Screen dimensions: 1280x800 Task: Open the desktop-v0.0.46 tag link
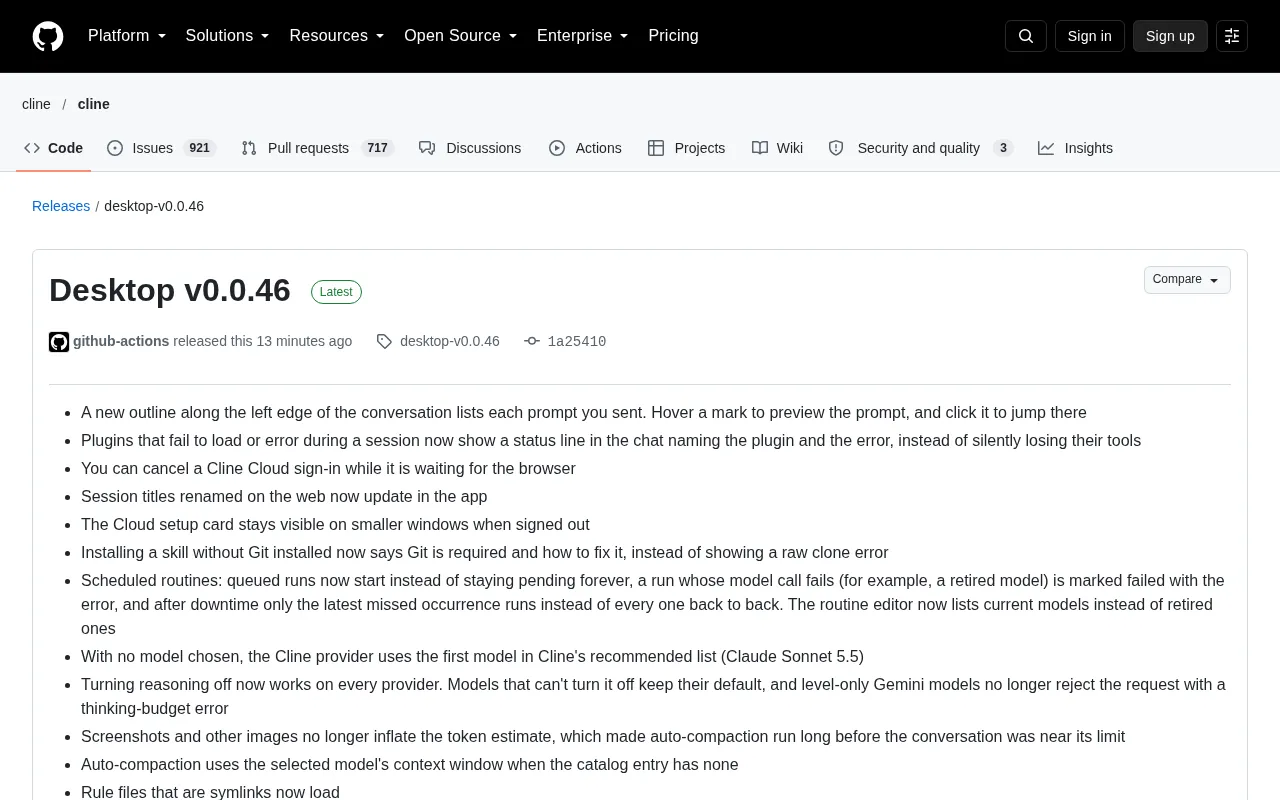point(450,342)
